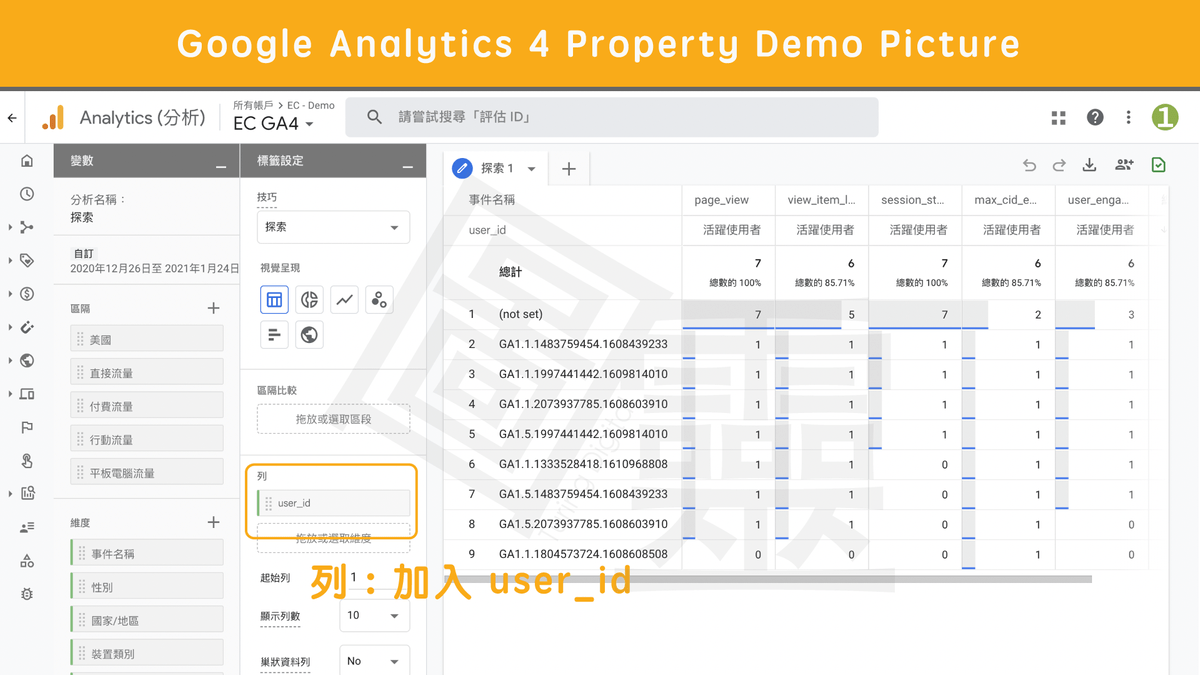Open the 技巧 technique dropdown showing 探索
The width and height of the screenshot is (1200, 675).
tap(333, 227)
